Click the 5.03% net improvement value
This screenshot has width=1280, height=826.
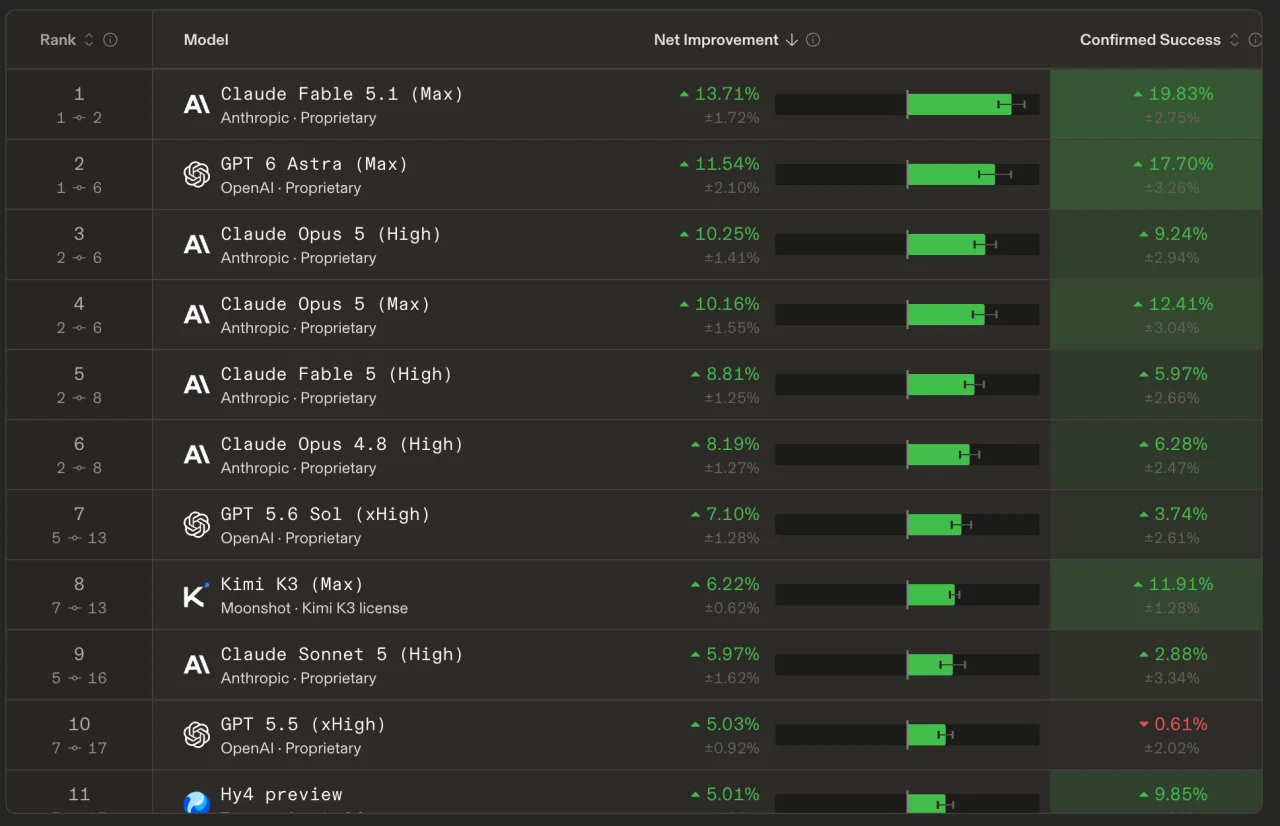coord(733,724)
